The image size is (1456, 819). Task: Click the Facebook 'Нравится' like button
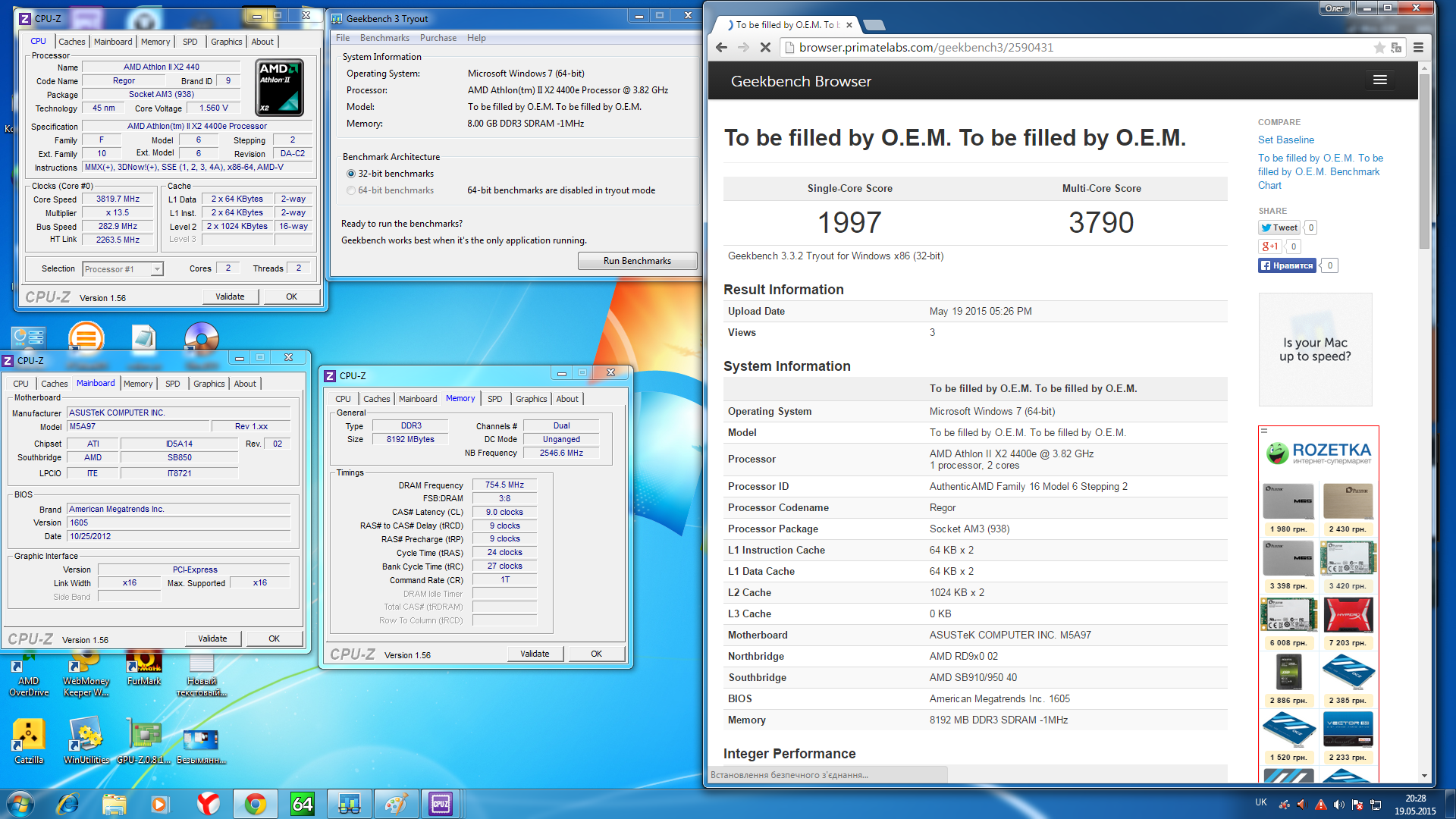pyautogui.click(x=1287, y=265)
